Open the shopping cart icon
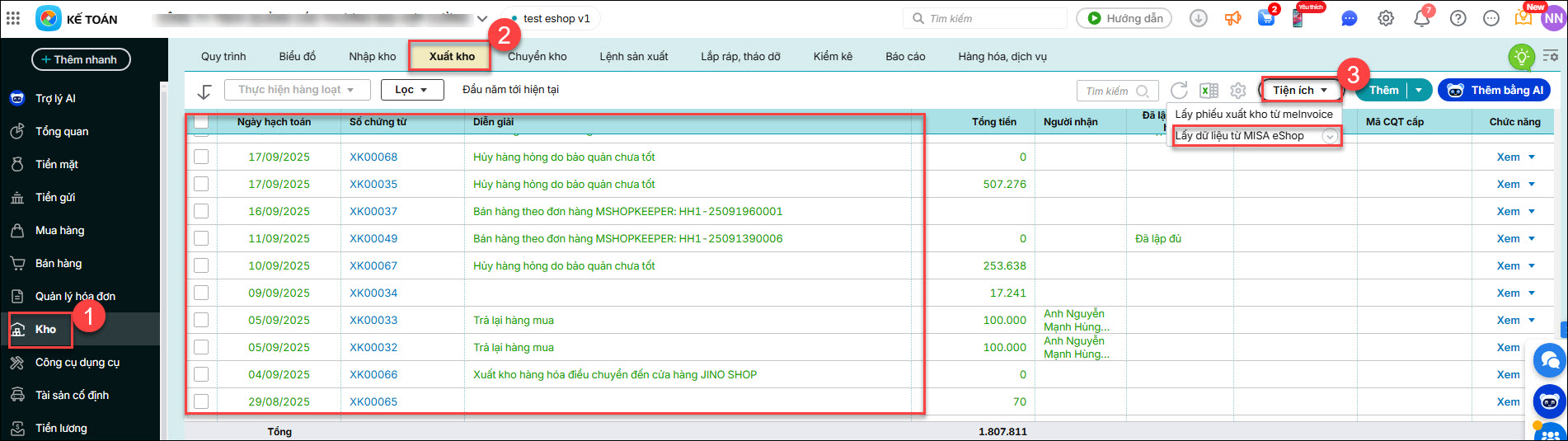The width and height of the screenshot is (1568, 441). pos(1265,18)
